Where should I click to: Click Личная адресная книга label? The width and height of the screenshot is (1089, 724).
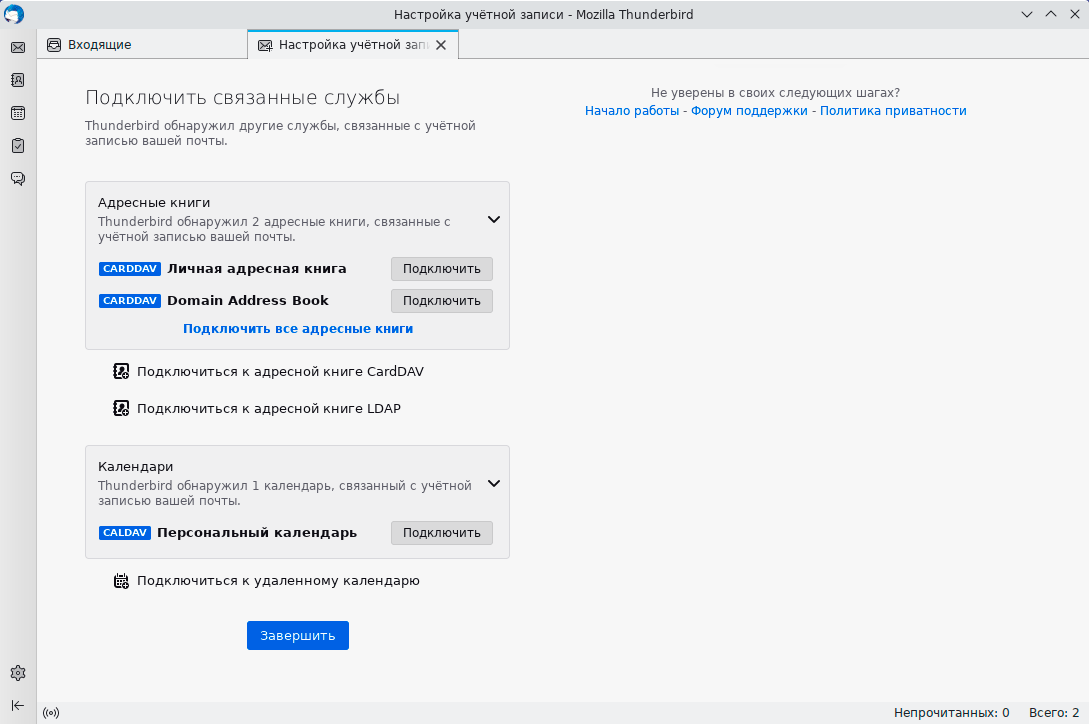click(x=257, y=269)
